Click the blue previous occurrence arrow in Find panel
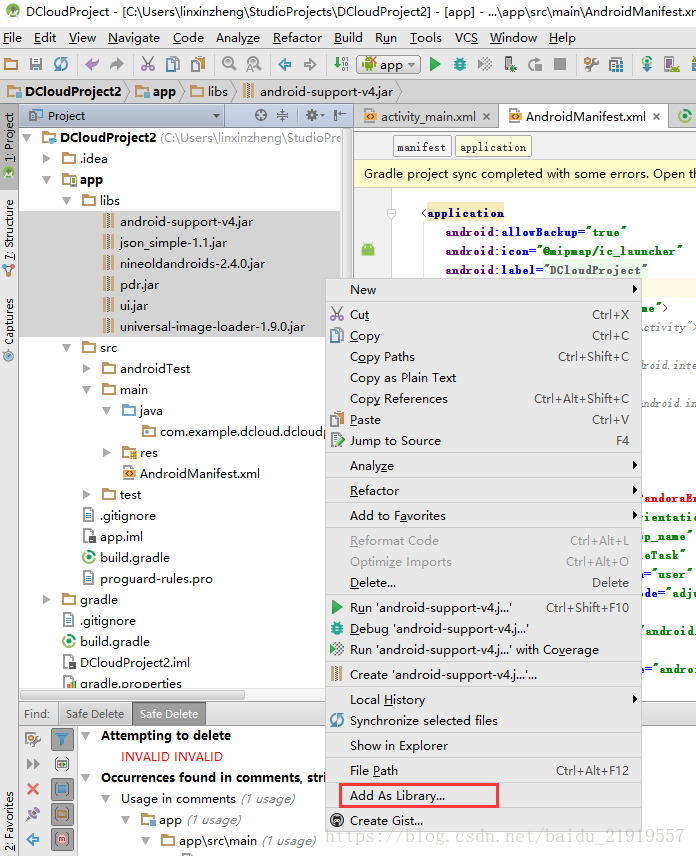Image resolution: width=696 pixels, height=856 pixels. tap(33, 839)
